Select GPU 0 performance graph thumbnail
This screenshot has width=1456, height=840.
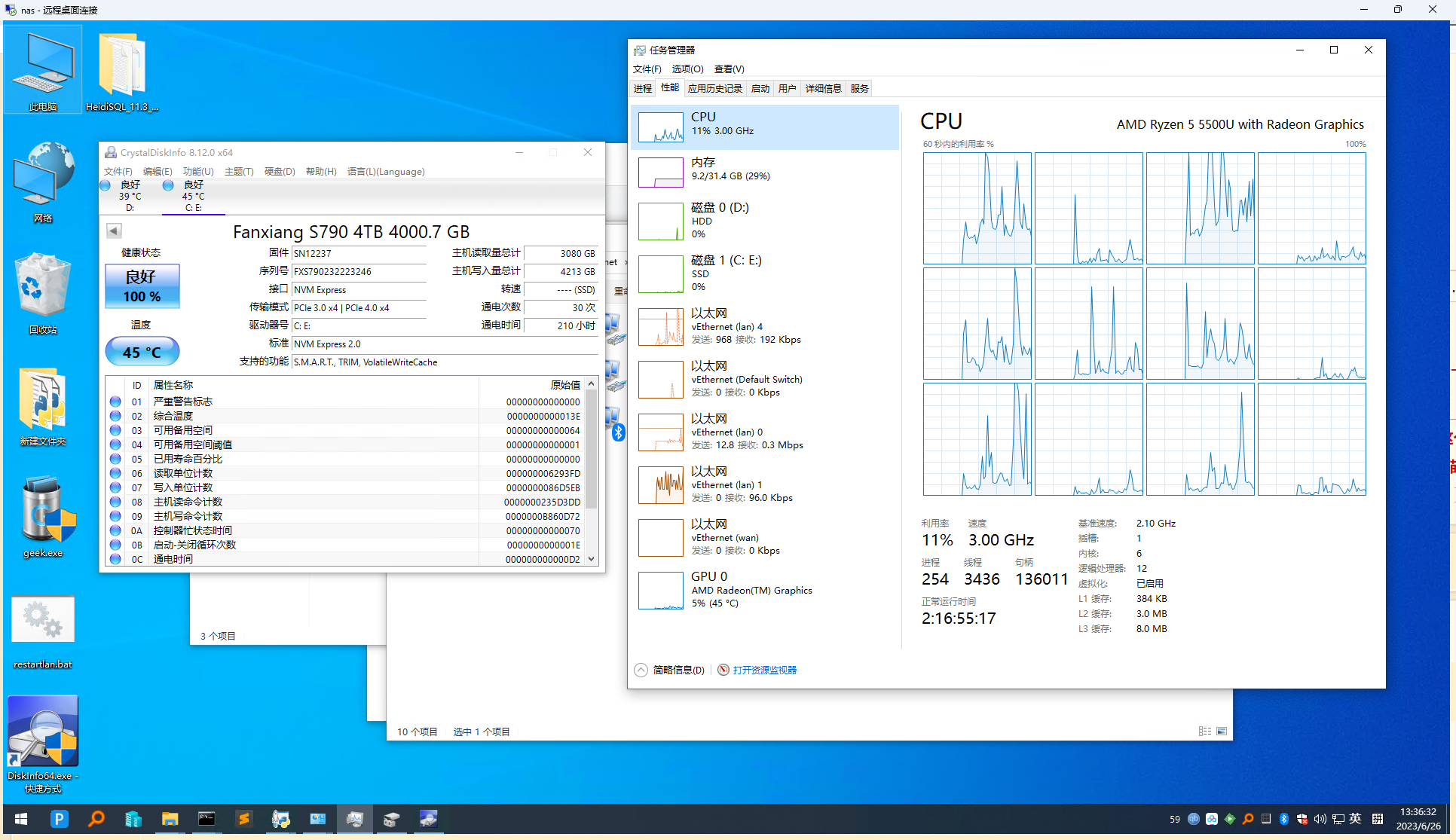[x=661, y=590]
